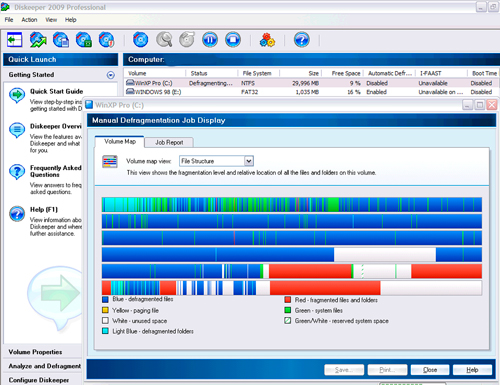500x385 pixels.
Task: Click the WinXP Pro (C:) drive icon
Action: tap(130, 83)
